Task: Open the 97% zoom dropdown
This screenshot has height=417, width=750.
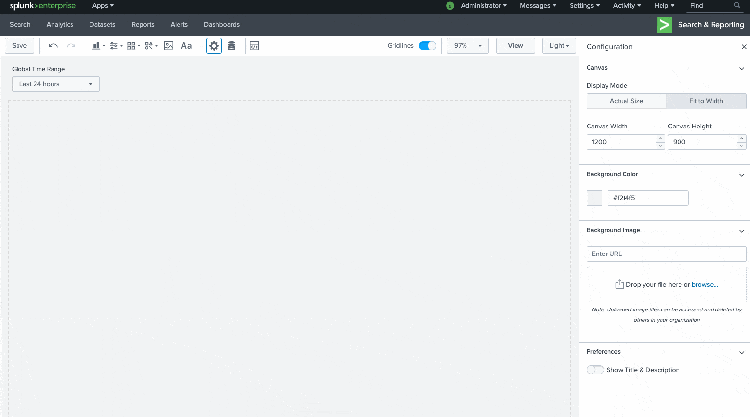Action: point(466,46)
